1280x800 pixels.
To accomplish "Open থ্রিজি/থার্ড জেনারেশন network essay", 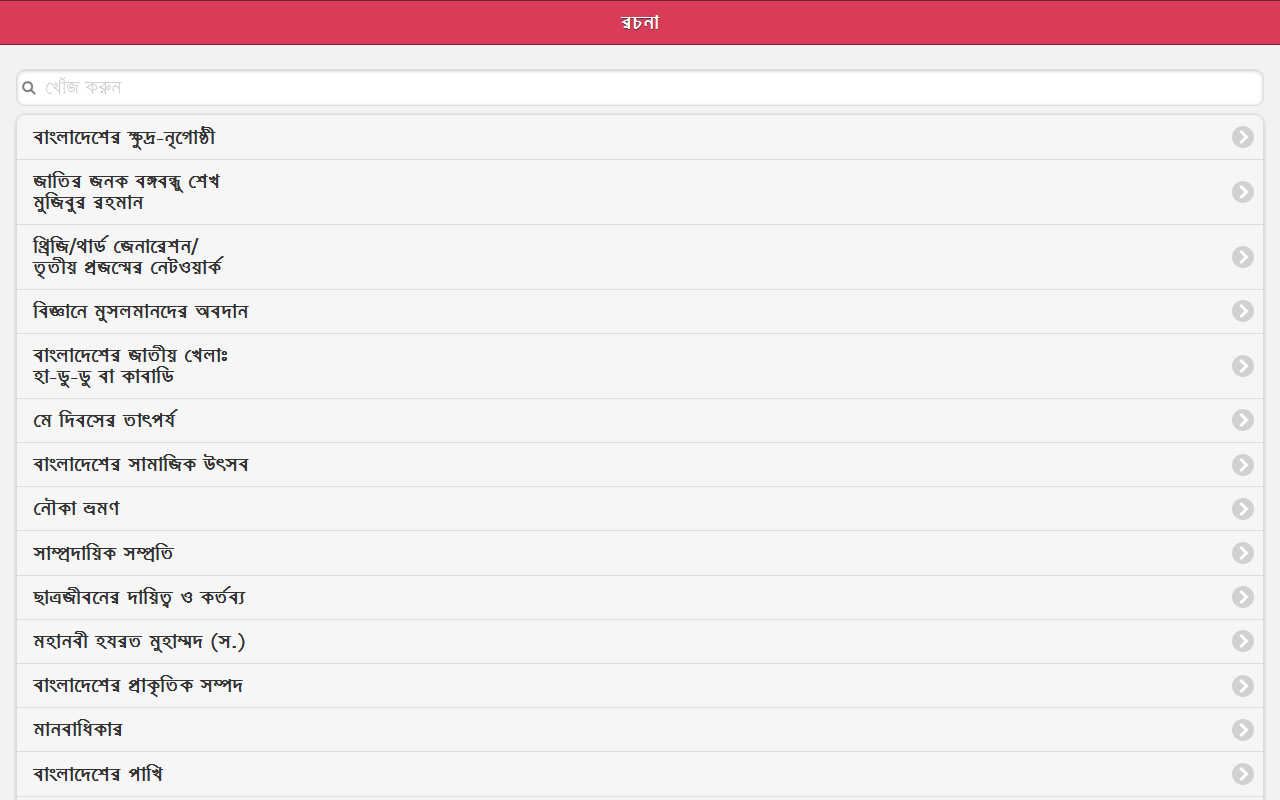I will pos(128,257).
